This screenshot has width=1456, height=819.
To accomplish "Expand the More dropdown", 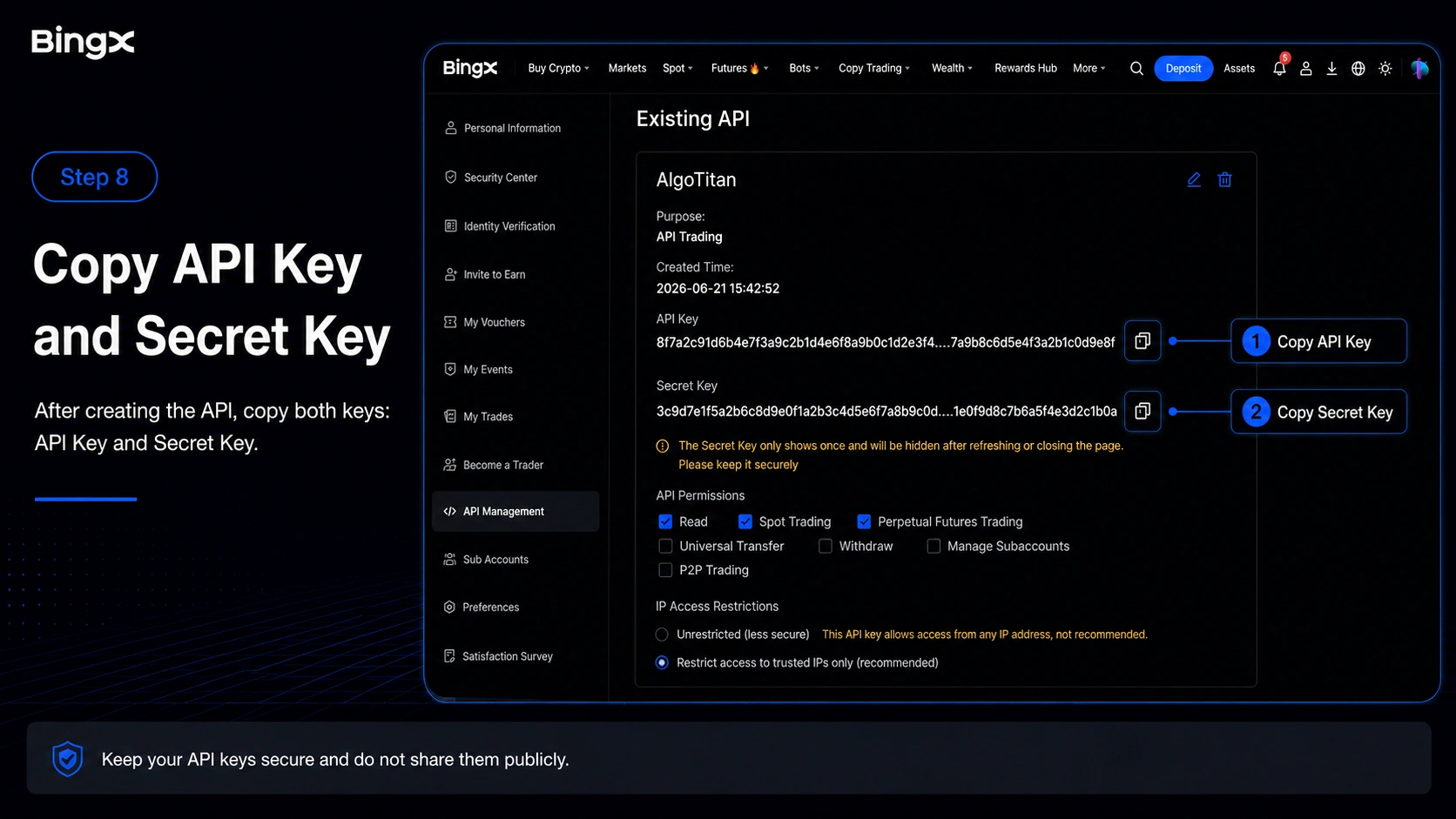I will [1089, 68].
